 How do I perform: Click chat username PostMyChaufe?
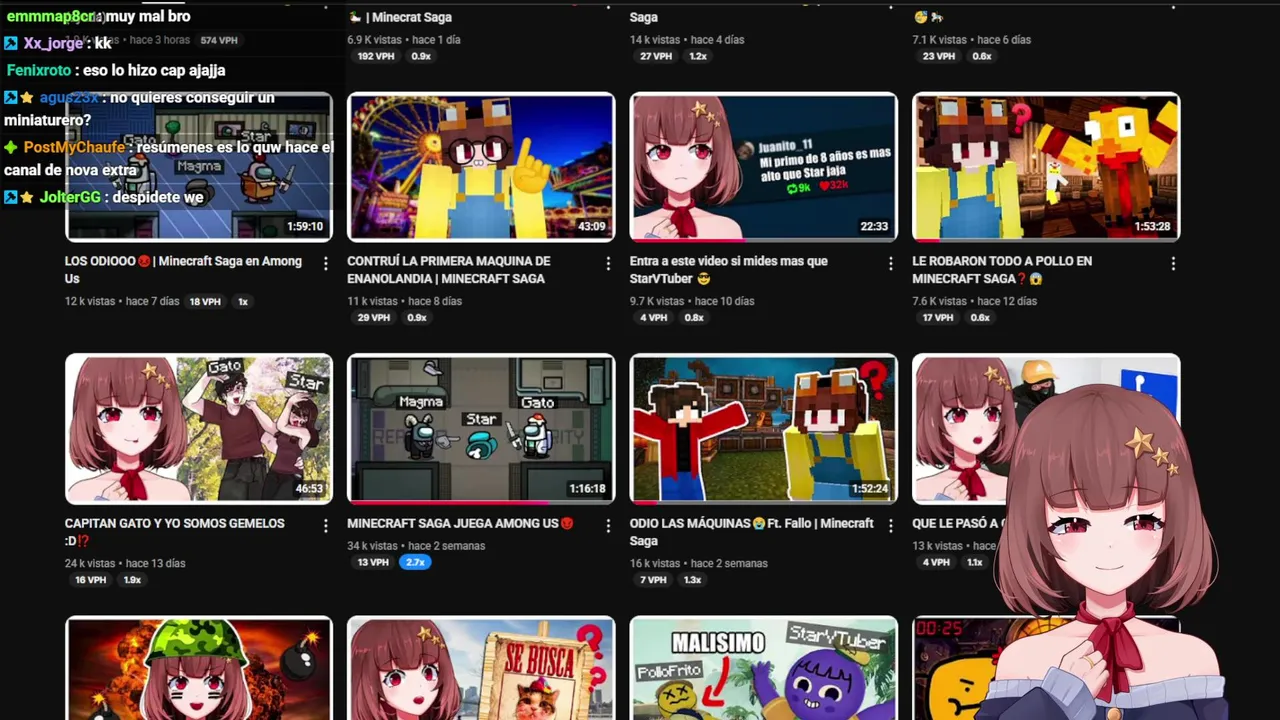point(74,148)
